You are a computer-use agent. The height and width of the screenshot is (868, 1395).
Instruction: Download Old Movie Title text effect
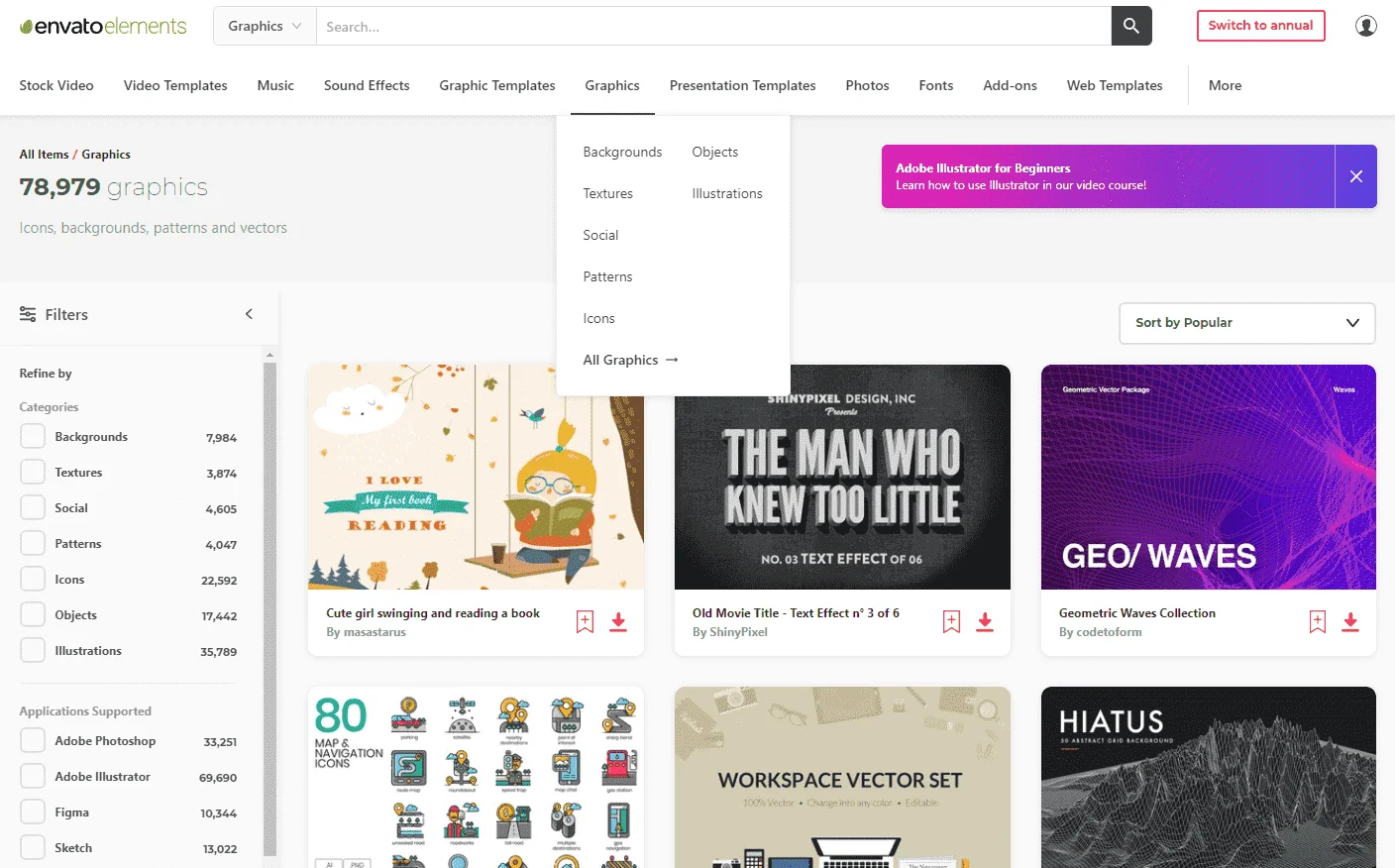(985, 621)
